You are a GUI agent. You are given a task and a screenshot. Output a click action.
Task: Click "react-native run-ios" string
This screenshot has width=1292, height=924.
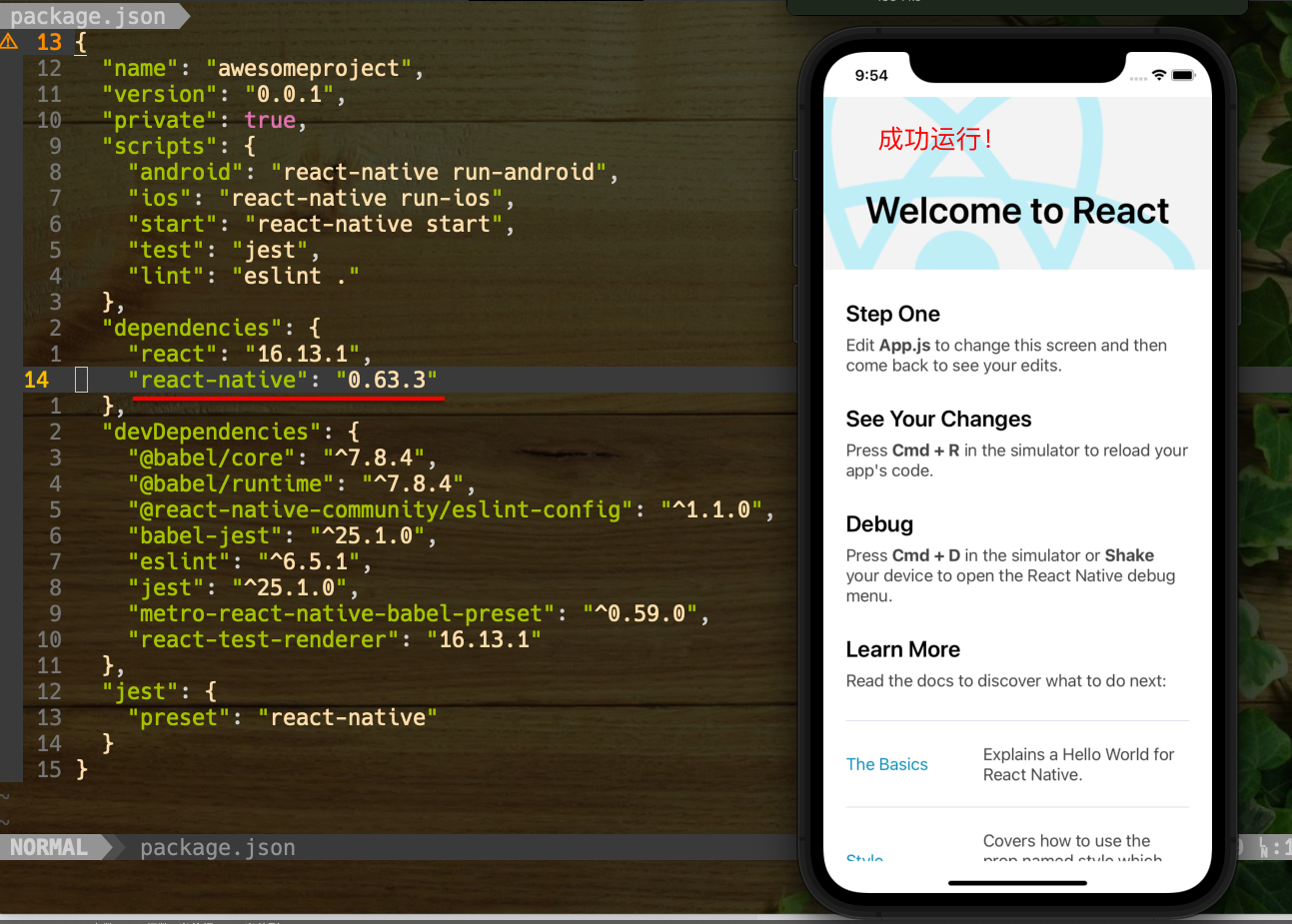(361, 198)
